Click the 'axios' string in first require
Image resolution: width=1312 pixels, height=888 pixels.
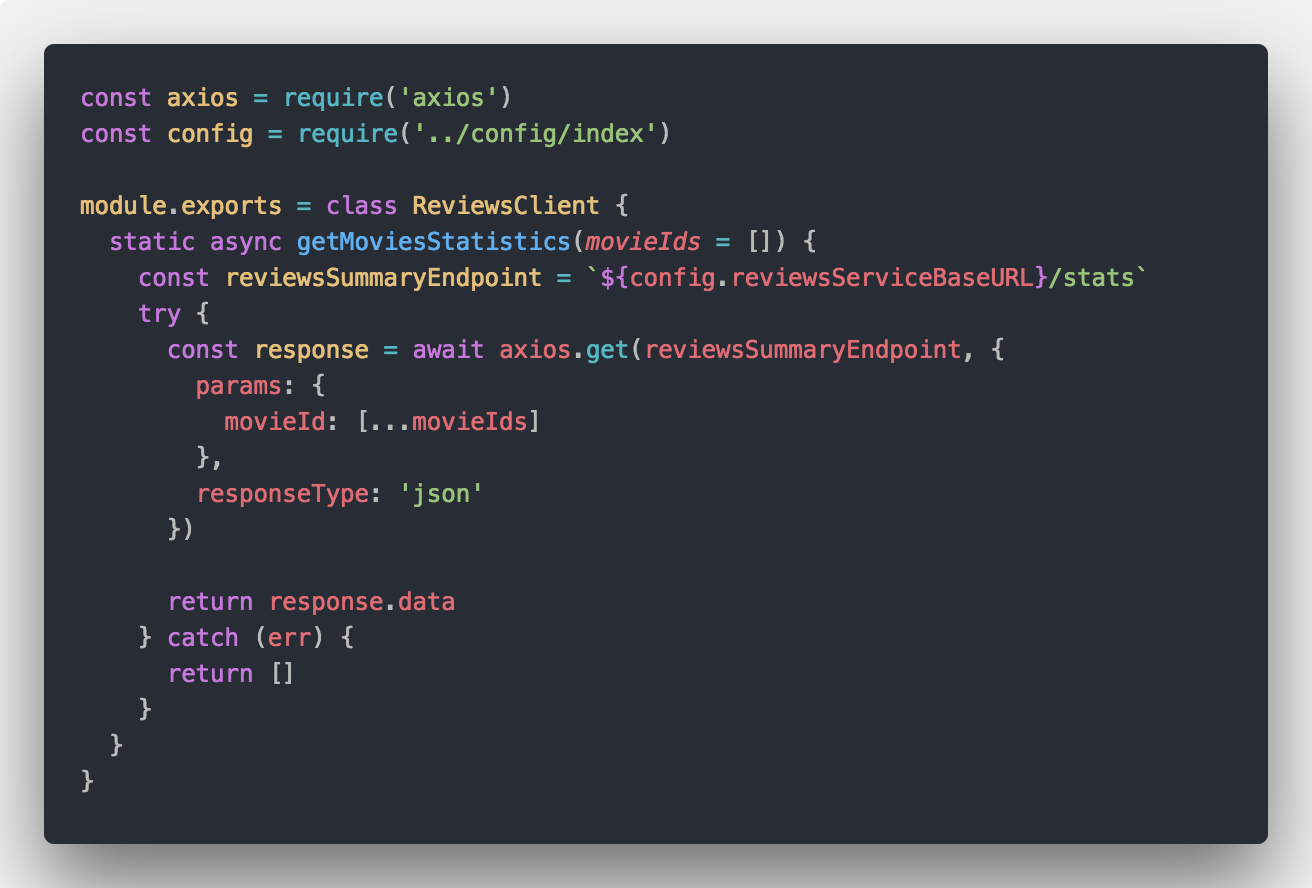click(450, 98)
